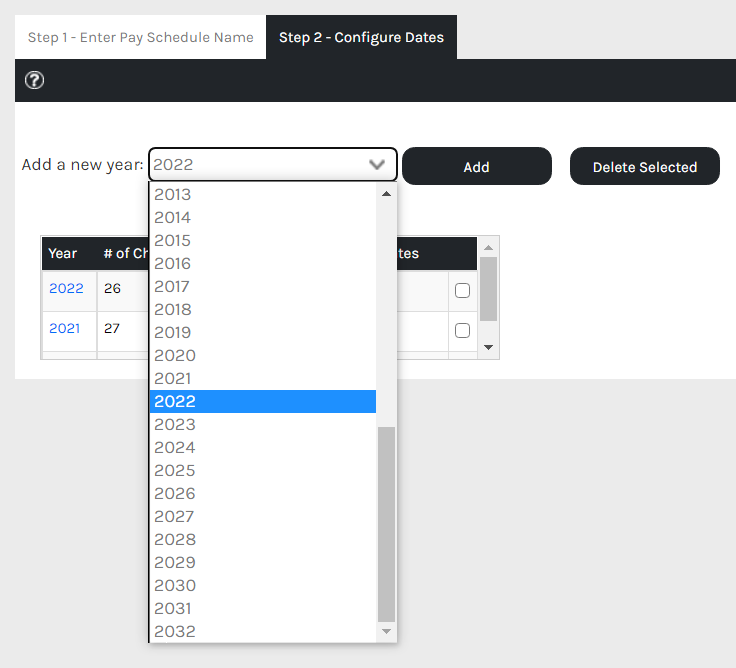
Task: Pick 2031 in the year dropdown list
Action: (263, 608)
